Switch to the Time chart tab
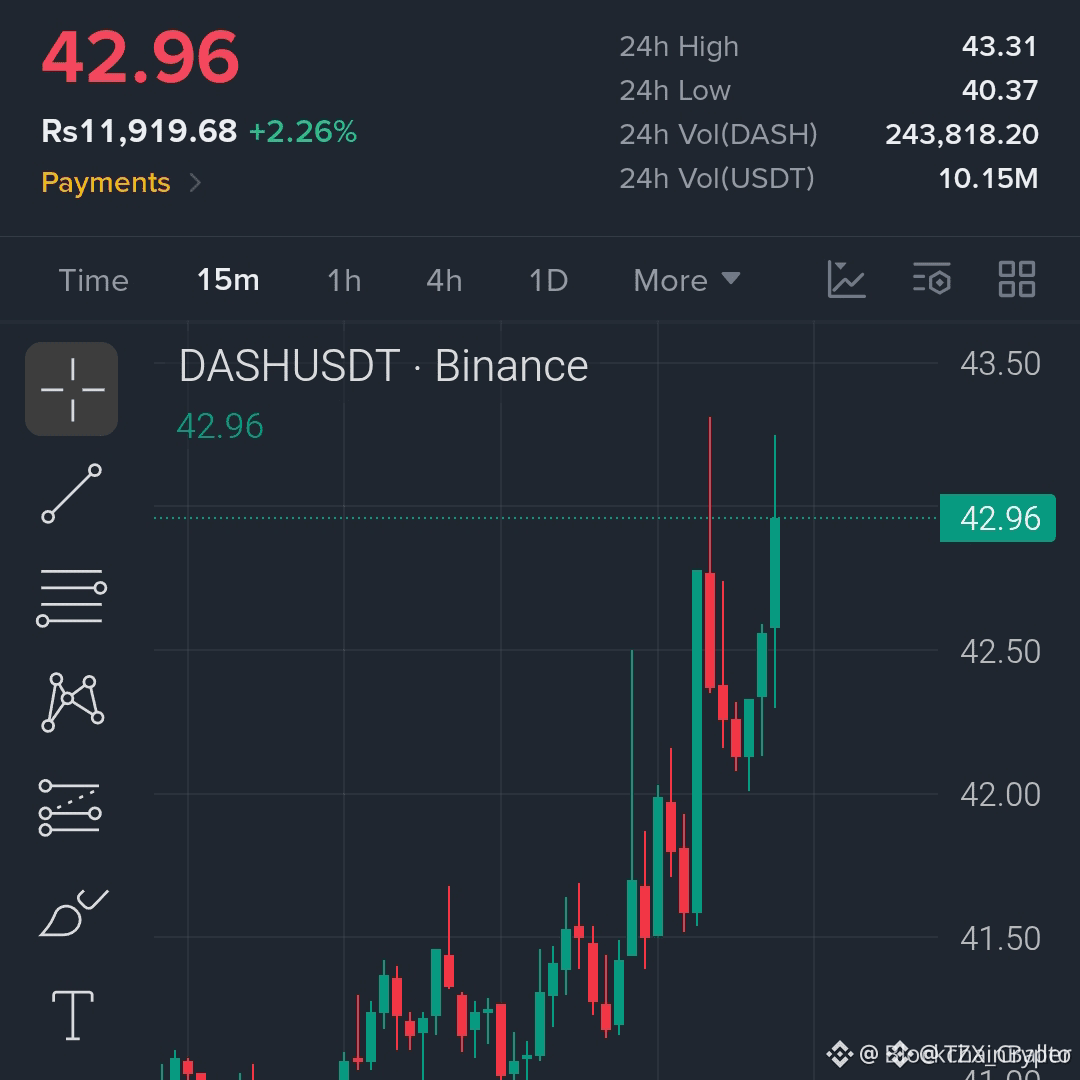The height and width of the screenshot is (1080, 1080). (x=94, y=280)
